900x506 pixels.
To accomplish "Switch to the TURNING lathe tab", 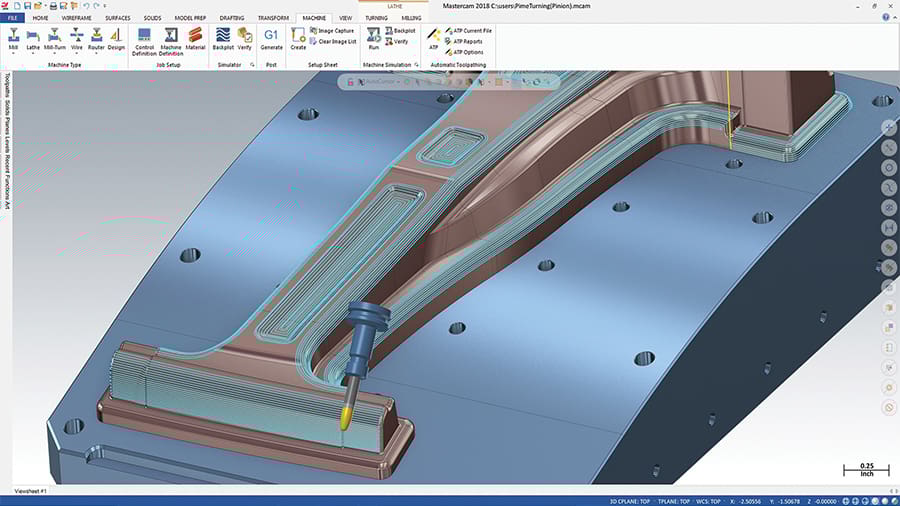I will [377, 18].
